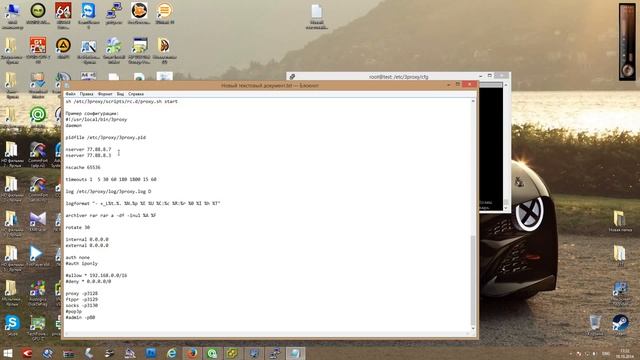
Task: Select the Новая папка folder on desktop
Action: pos(620,221)
